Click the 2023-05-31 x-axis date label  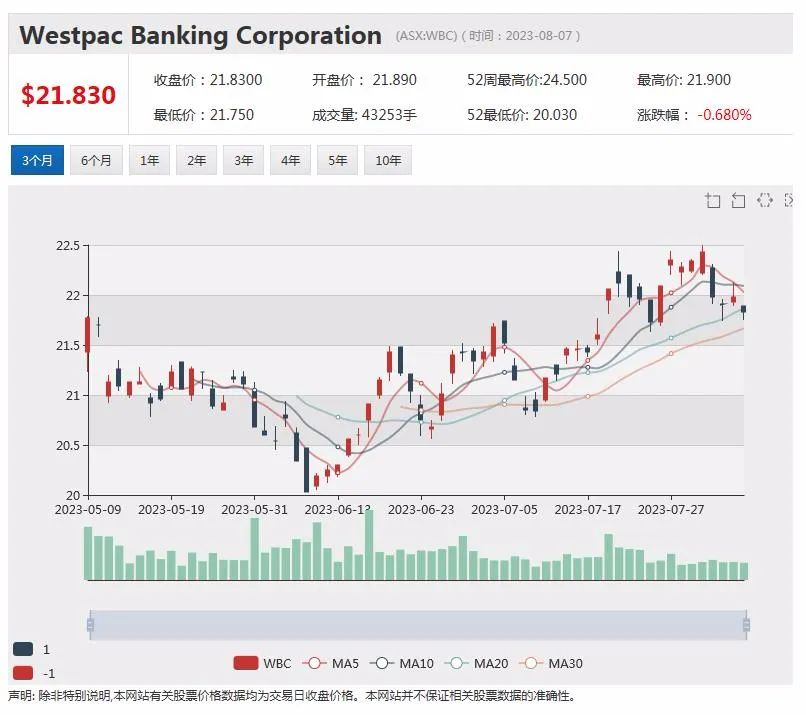(254, 509)
